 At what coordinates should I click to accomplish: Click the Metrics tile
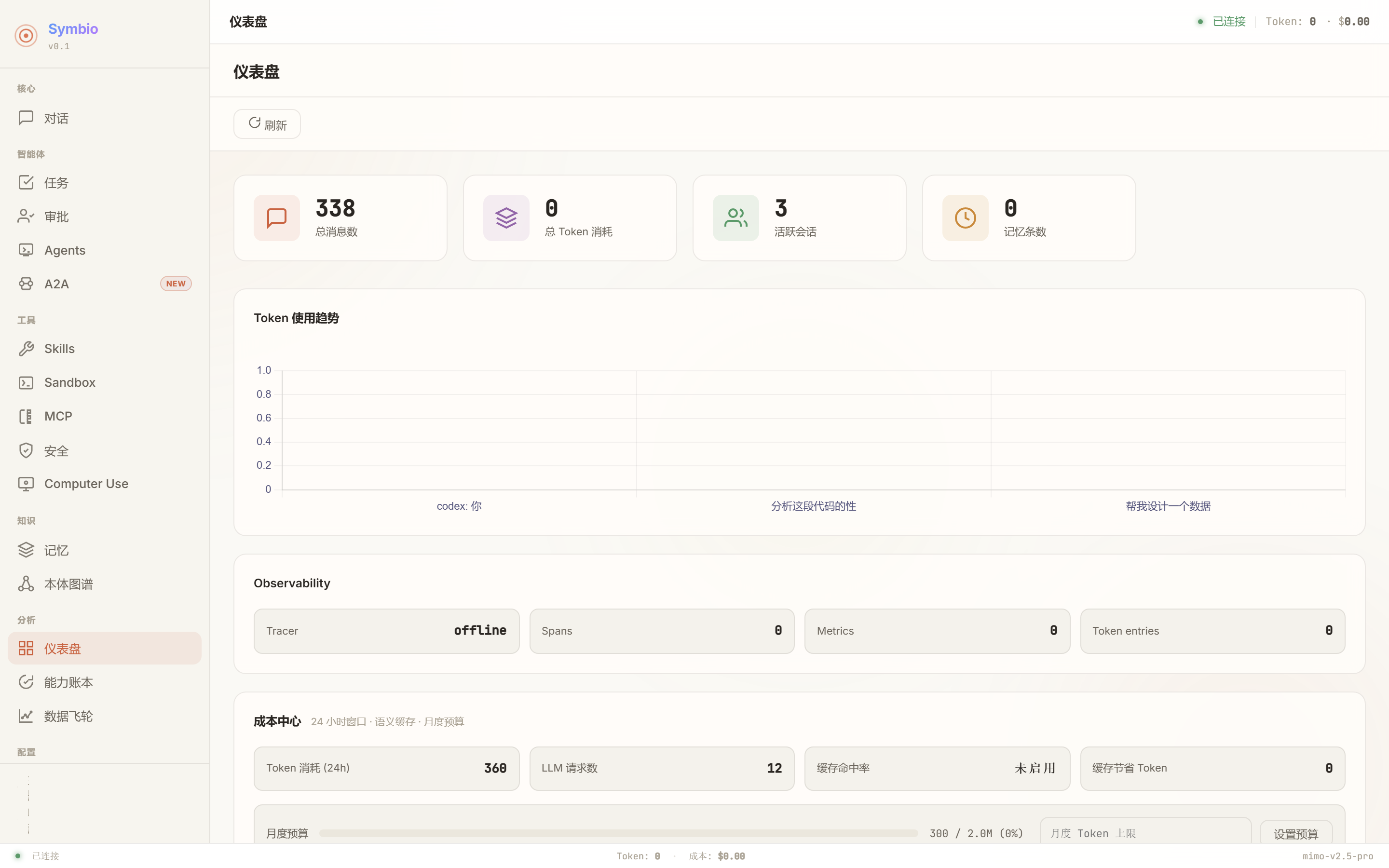pos(937,631)
